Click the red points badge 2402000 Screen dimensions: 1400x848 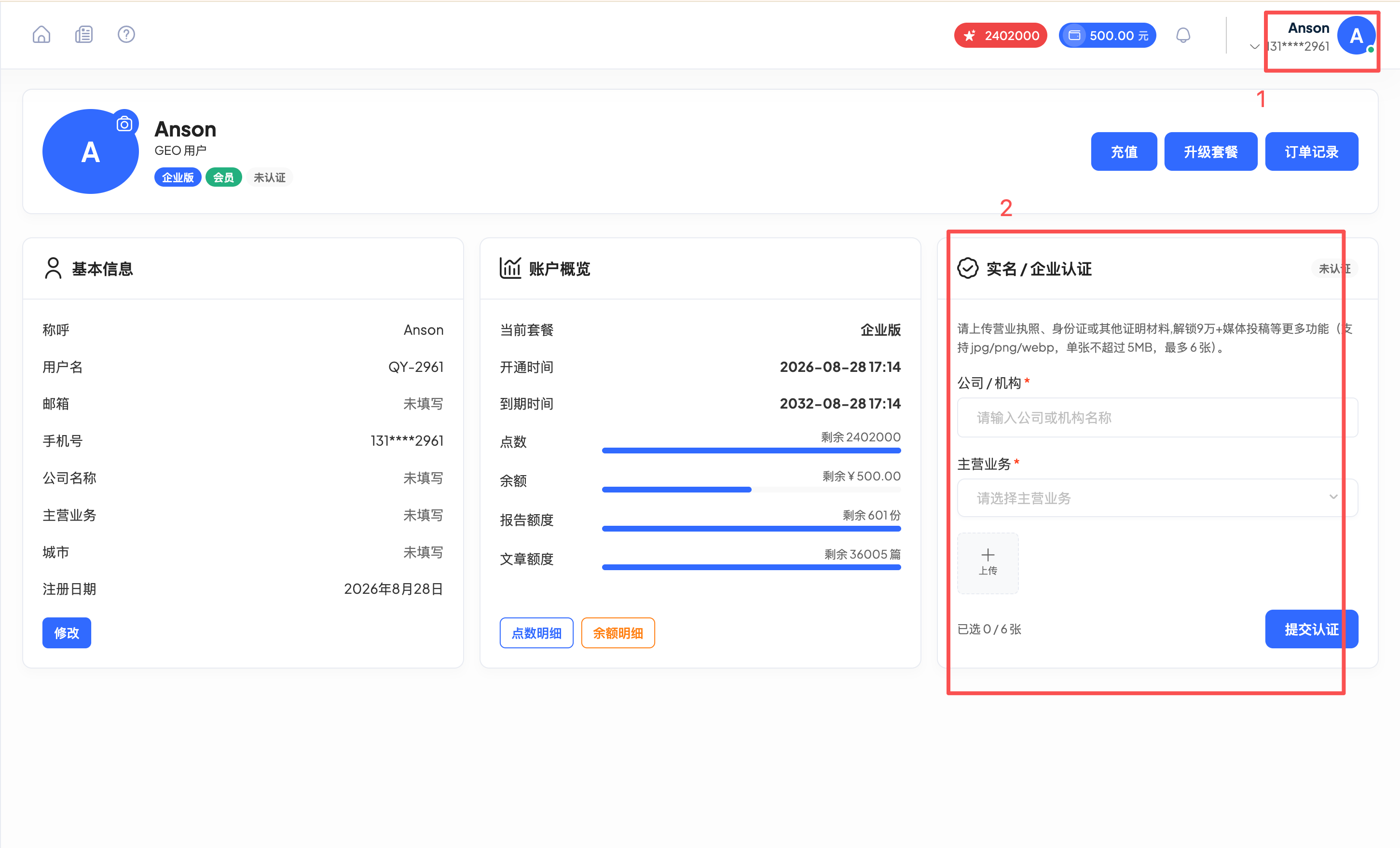click(1001, 35)
